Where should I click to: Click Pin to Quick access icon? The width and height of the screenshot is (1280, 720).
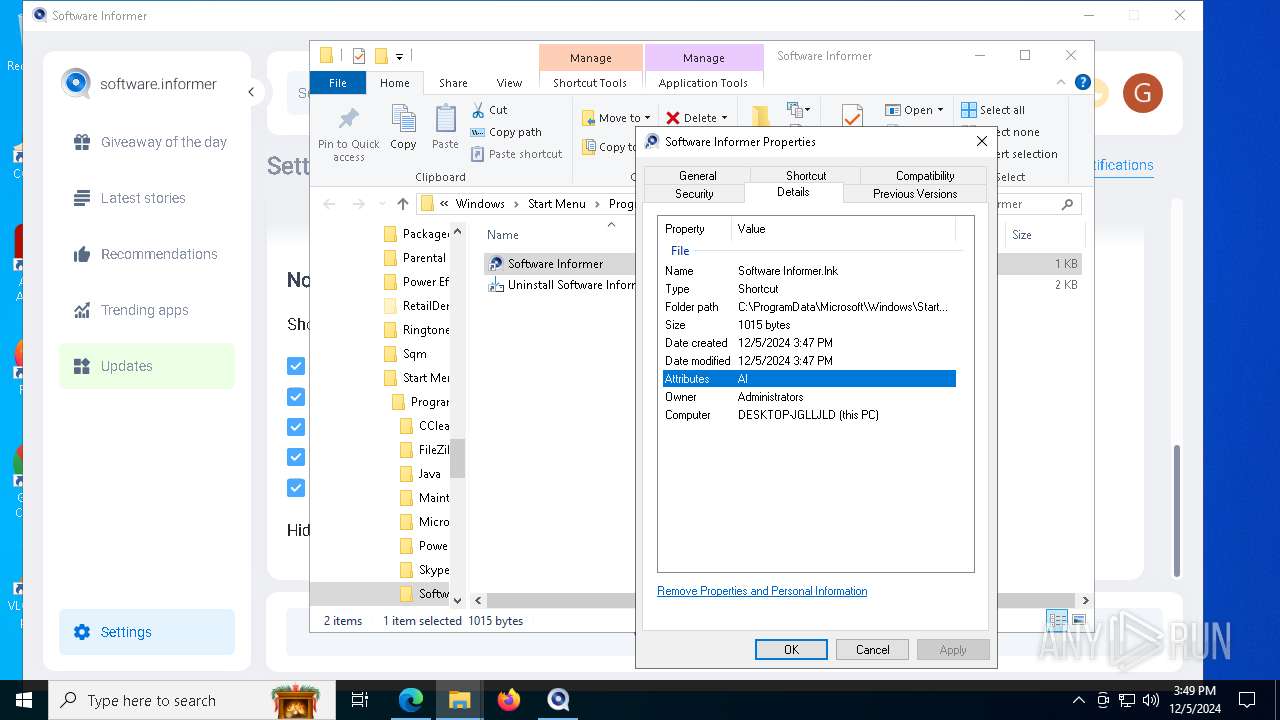348,133
